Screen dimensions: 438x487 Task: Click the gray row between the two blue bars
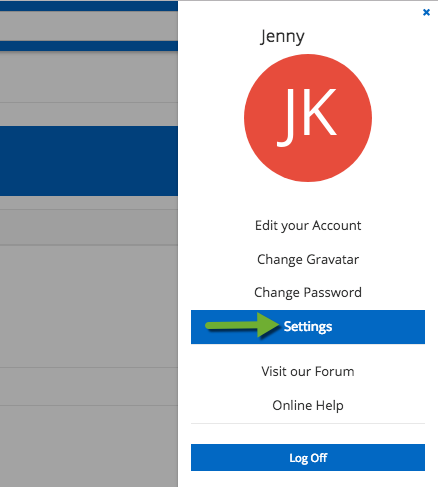(x=89, y=26)
